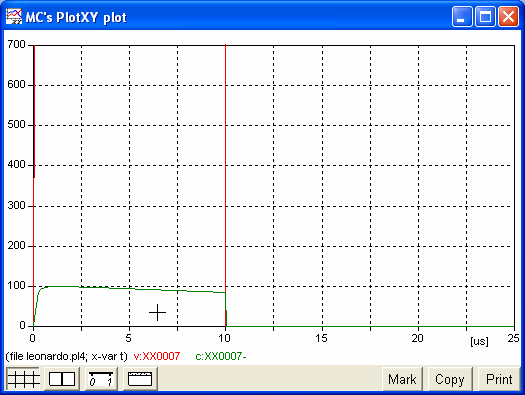
Task: Click the [us] time unit label
Action: 479,341
